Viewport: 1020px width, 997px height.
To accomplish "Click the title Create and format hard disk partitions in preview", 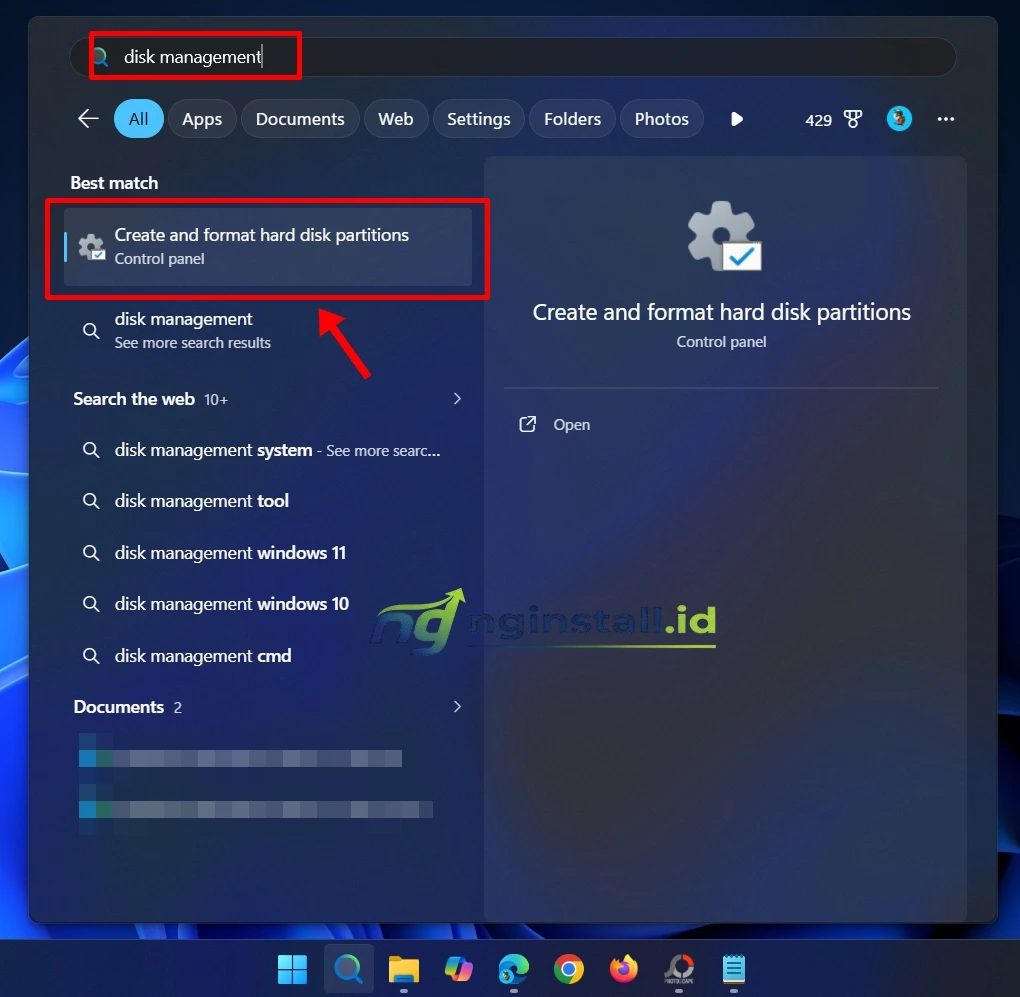I will click(x=721, y=312).
